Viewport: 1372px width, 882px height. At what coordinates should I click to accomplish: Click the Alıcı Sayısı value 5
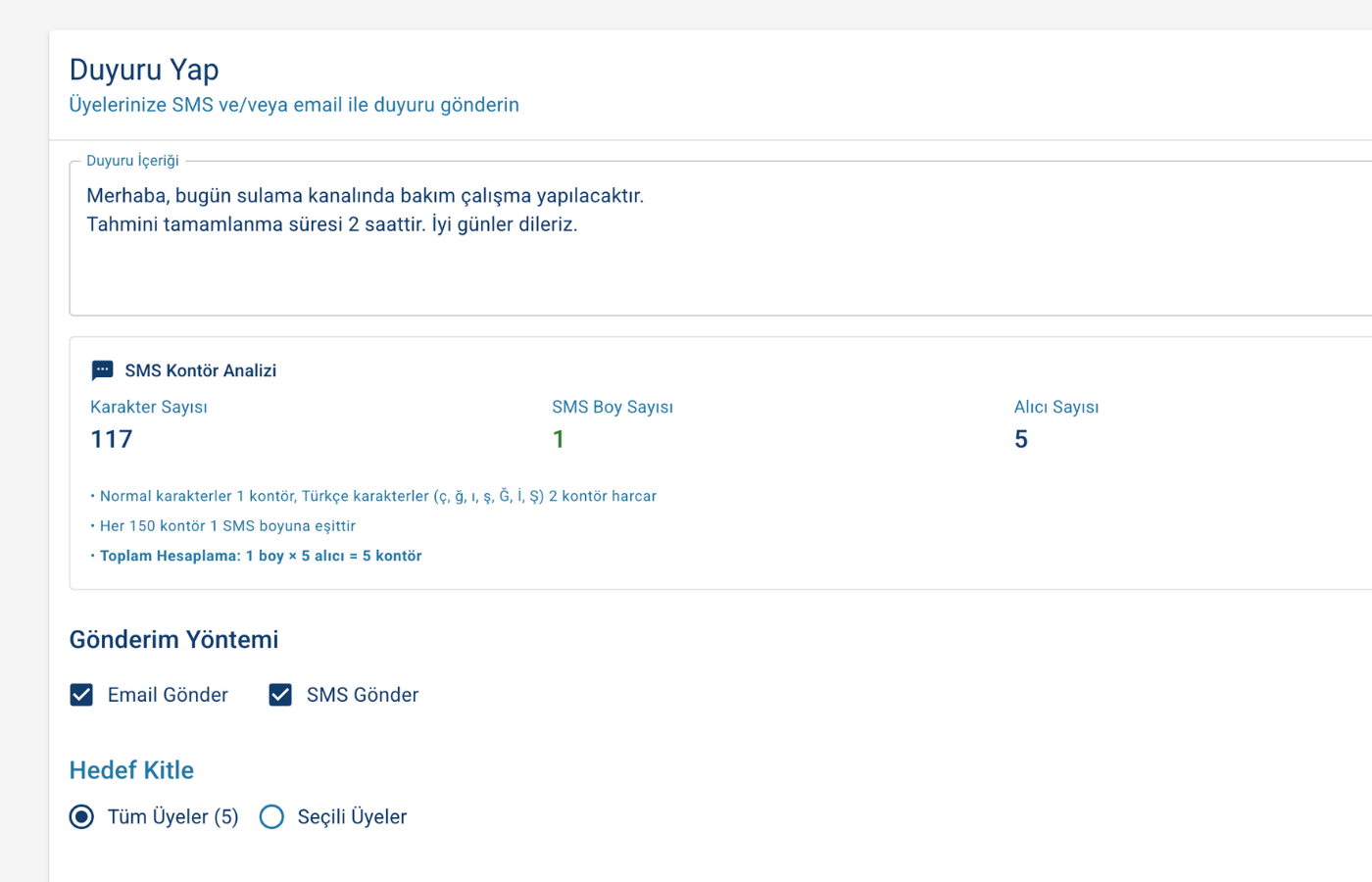coord(1021,439)
